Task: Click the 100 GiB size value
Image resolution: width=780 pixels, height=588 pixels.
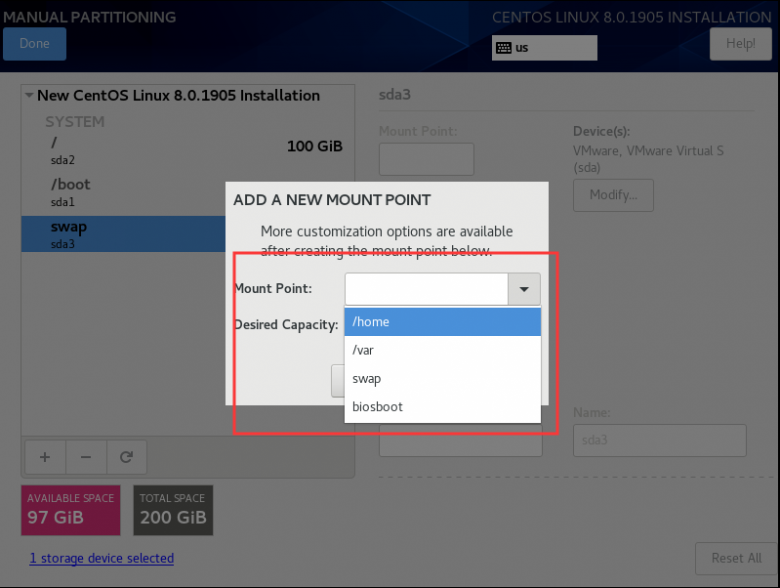Action: click(x=314, y=146)
